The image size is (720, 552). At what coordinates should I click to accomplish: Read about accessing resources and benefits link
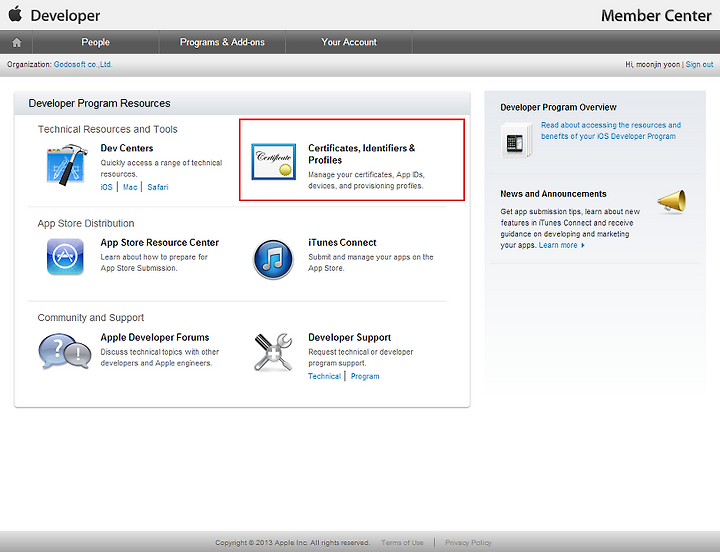(611, 130)
